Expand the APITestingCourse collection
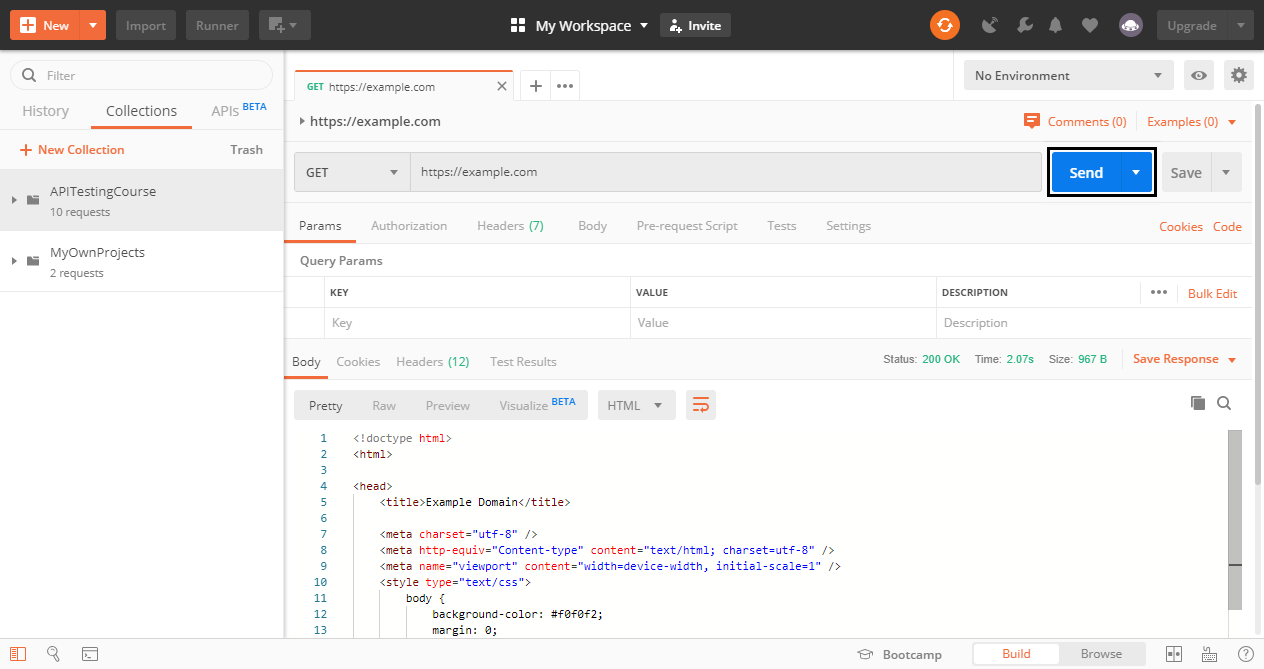Viewport: 1264px width, 669px height. click(x=14, y=200)
